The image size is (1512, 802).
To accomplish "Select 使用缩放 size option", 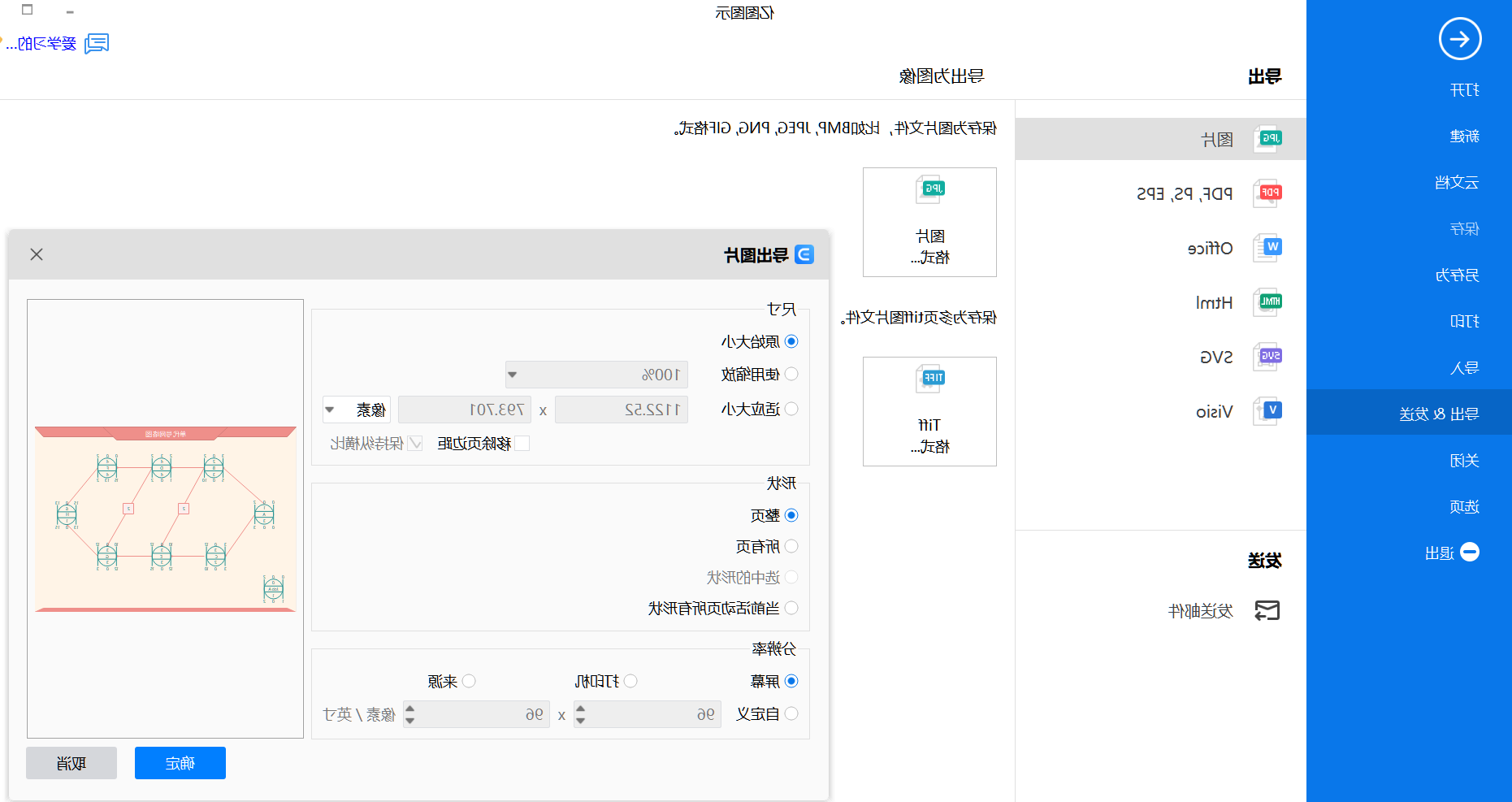I will (x=791, y=374).
